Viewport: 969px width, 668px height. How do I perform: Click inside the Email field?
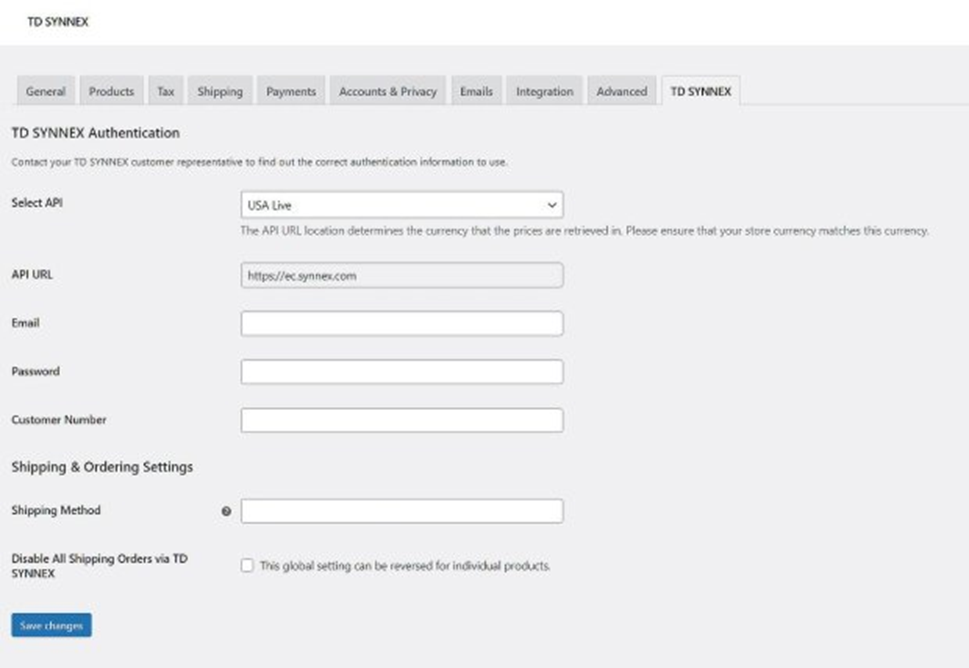pos(402,323)
